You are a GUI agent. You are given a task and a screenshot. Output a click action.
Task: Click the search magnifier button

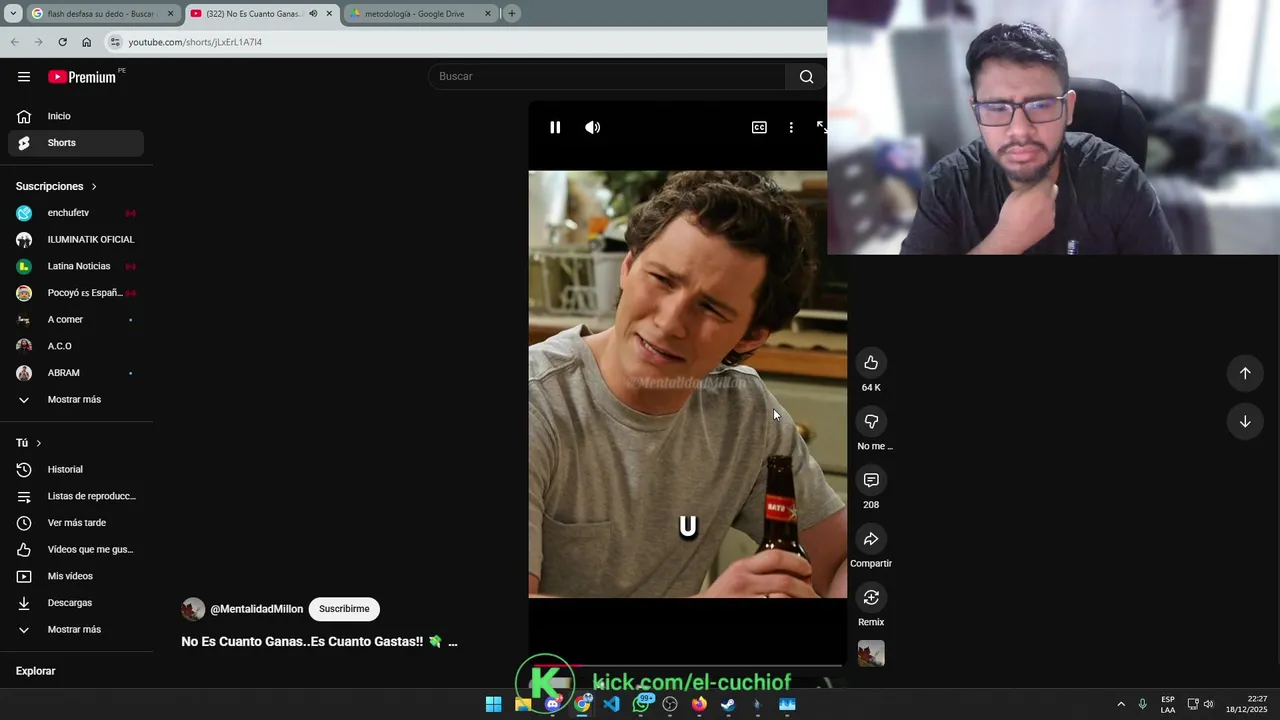pyautogui.click(x=806, y=77)
